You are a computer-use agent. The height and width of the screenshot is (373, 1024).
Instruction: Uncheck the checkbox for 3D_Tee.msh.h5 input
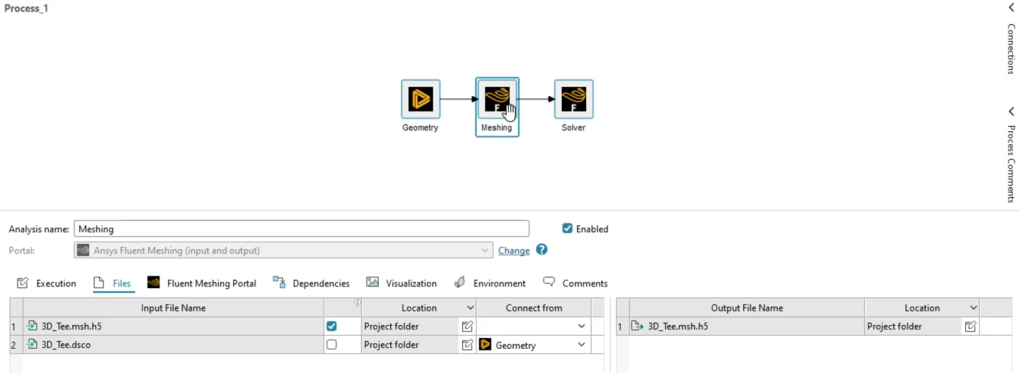point(331,326)
